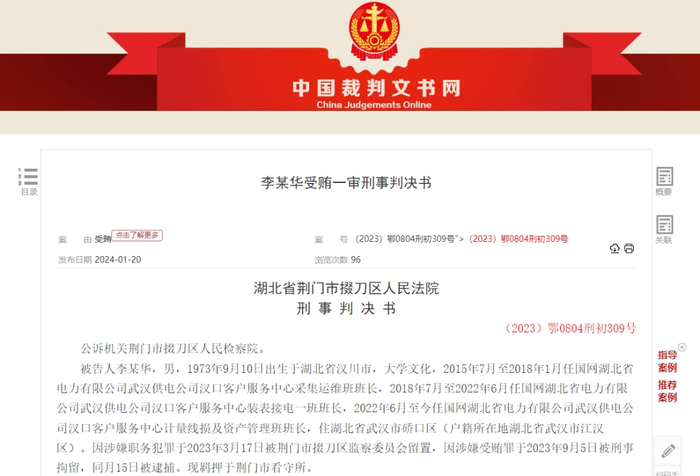
Task: Print the judgment document icon
Action: click(629, 248)
